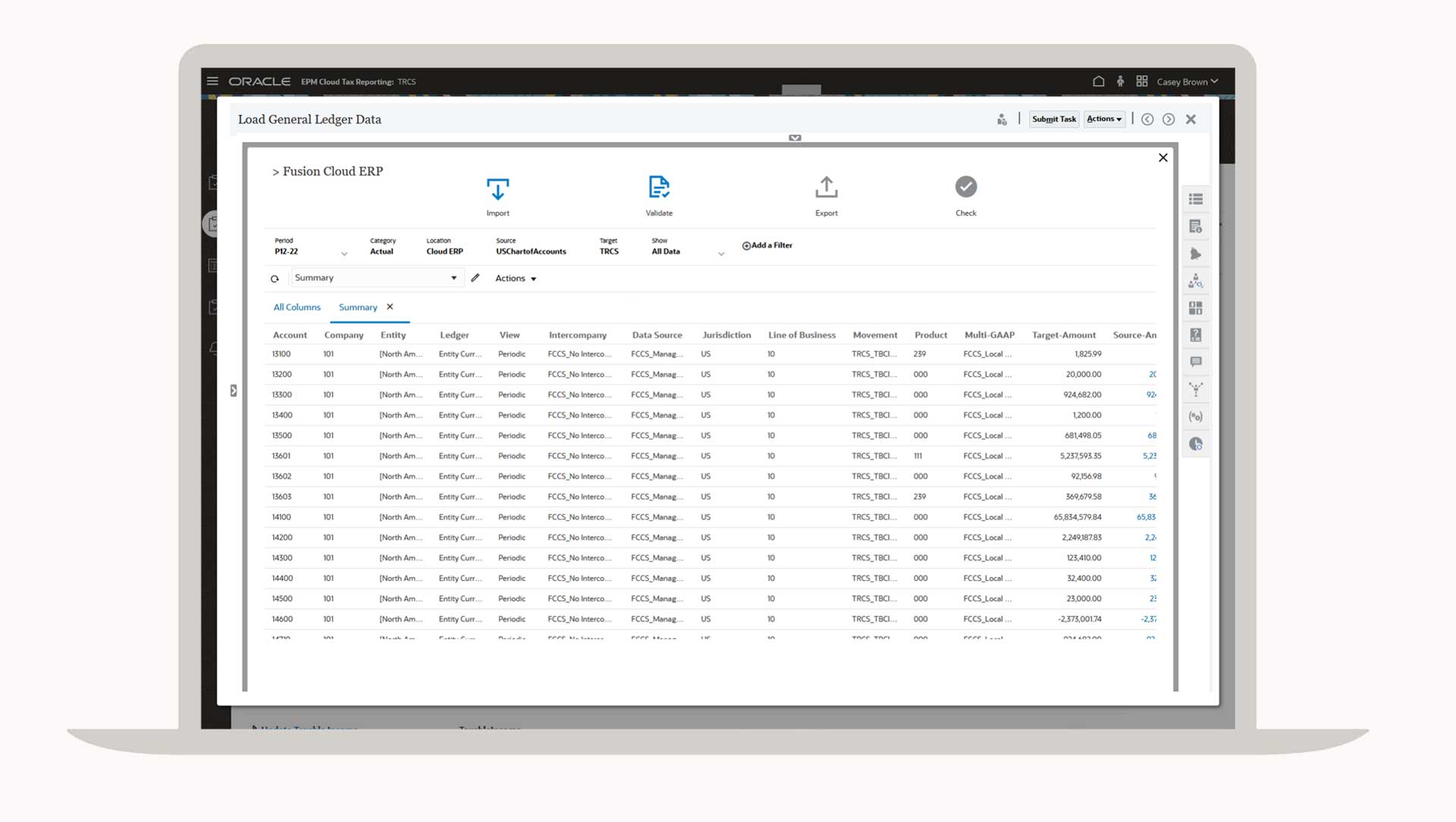Image resolution: width=1456 pixels, height=822 pixels.
Task: Open the hamburger navigator menu
Action: (x=212, y=81)
